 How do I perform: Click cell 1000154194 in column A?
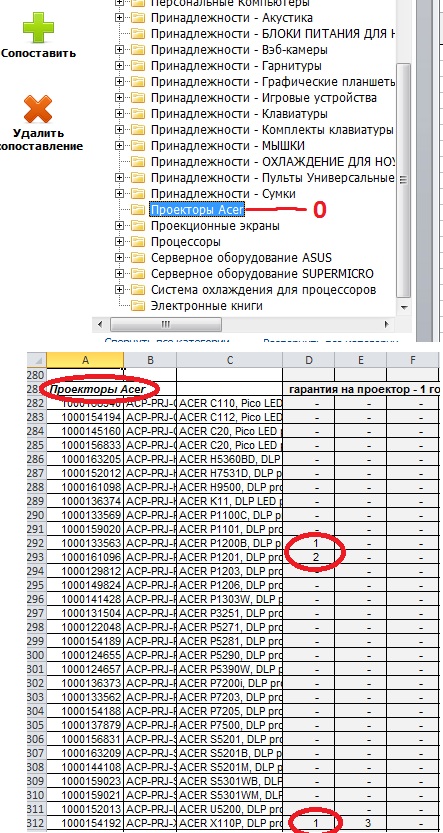[x=85, y=418]
